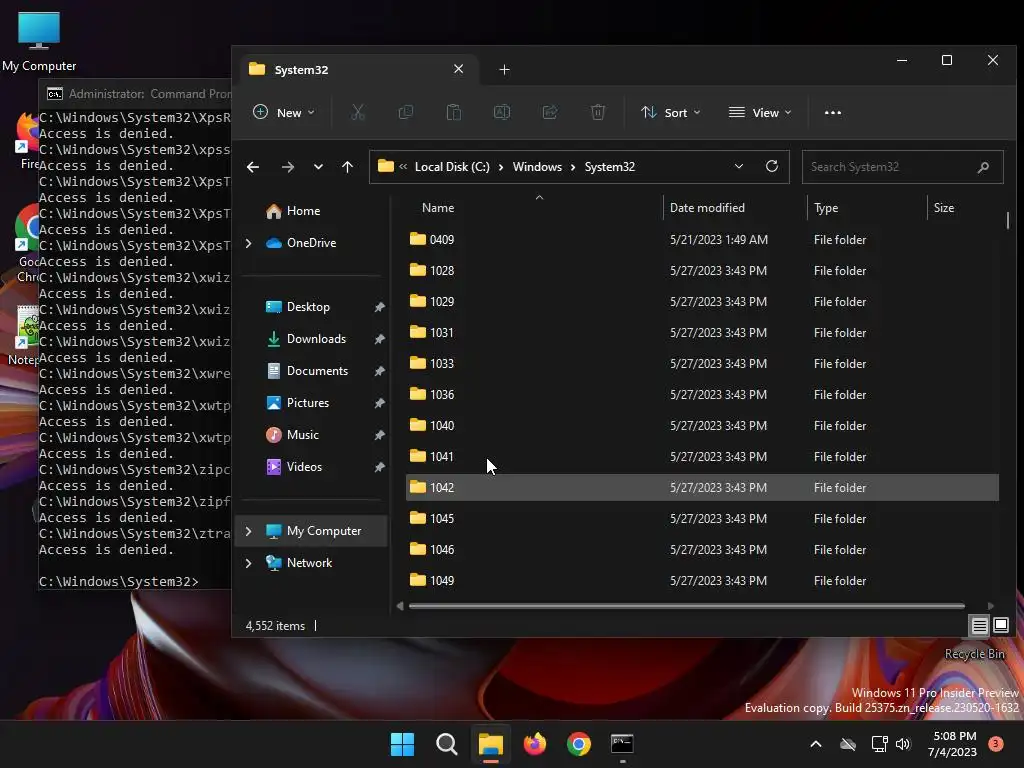Refresh the System32 folder view
Image resolution: width=1024 pixels, height=768 pixels.
tap(772, 167)
